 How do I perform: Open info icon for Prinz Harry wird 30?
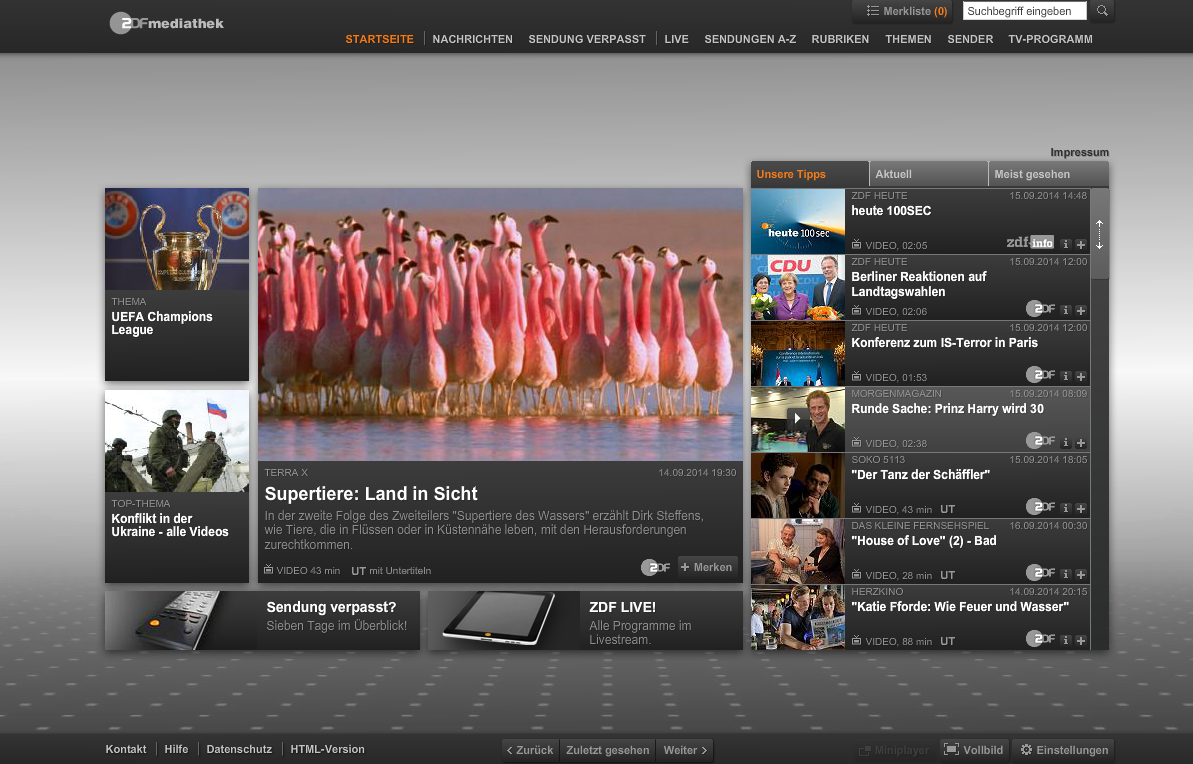click(x=1065, y=443)
